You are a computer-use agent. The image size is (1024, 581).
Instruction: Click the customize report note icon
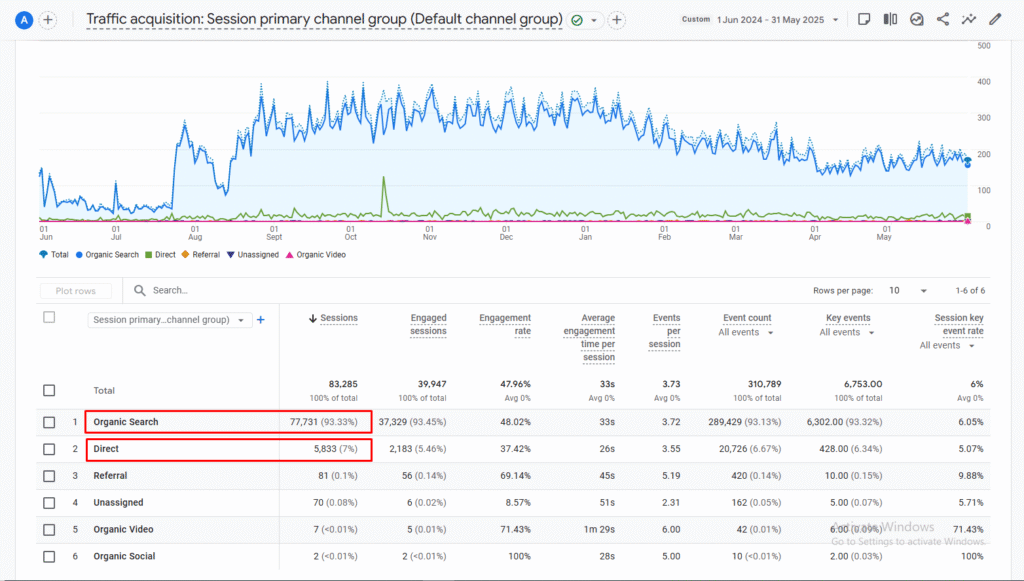tap(864, 20)
